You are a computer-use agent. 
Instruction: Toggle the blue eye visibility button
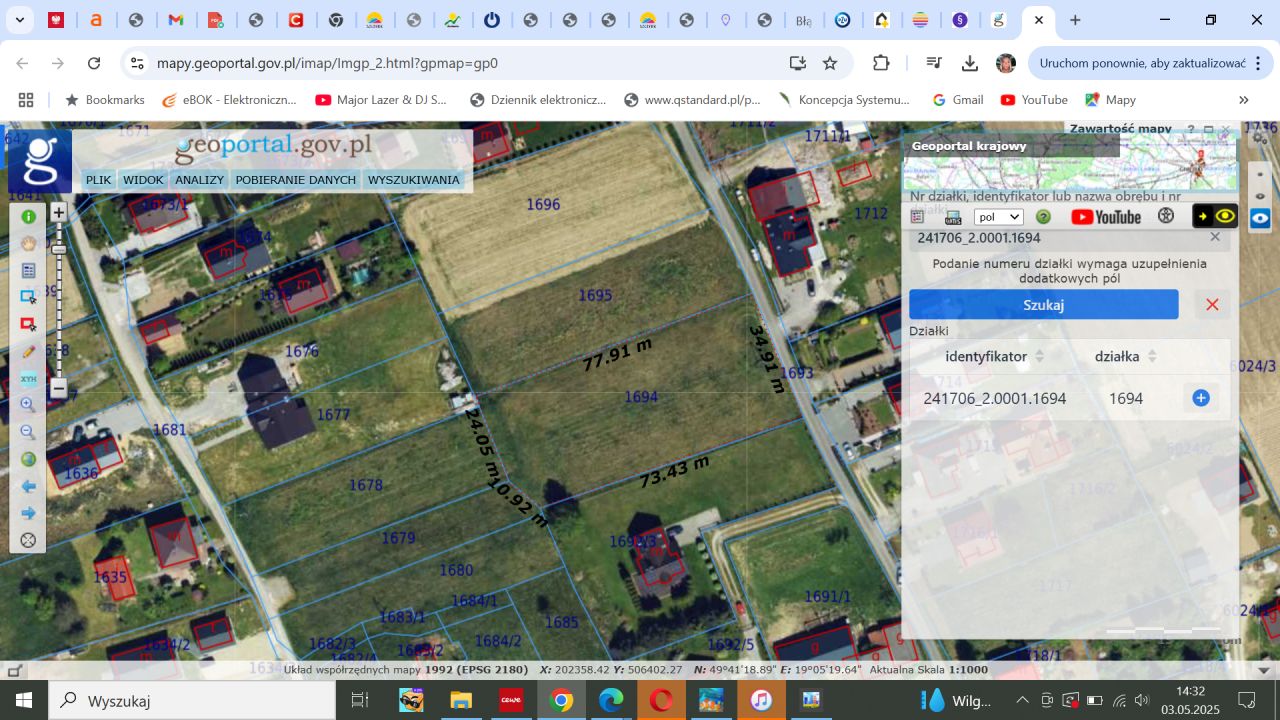pos(1260,217)
